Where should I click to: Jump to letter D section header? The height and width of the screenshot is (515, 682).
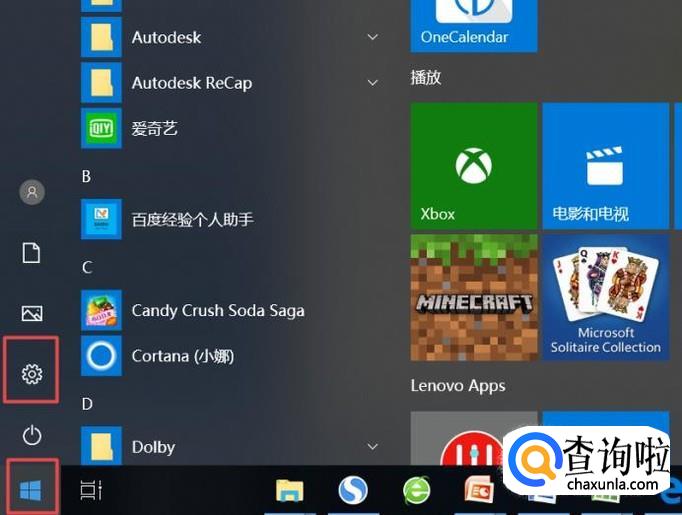pyautogui.click(x=87, y=404)
